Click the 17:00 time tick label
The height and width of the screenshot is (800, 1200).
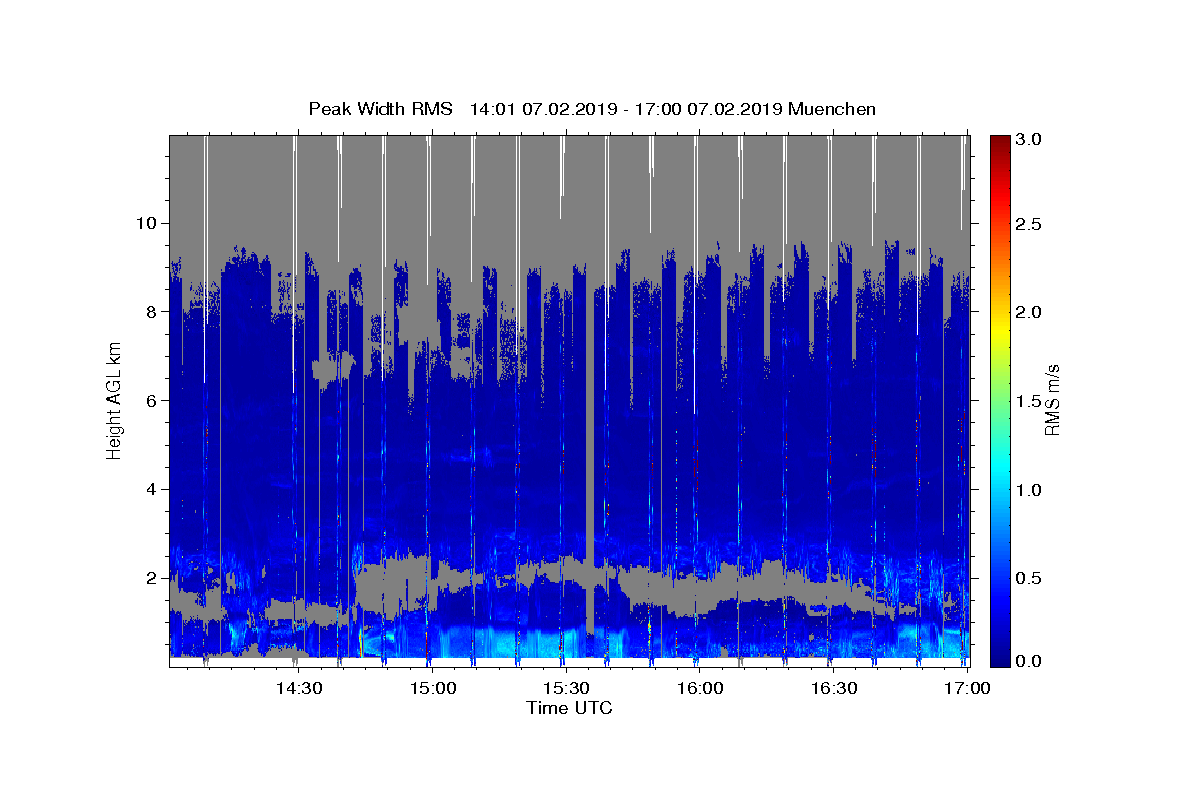(968, 688)
